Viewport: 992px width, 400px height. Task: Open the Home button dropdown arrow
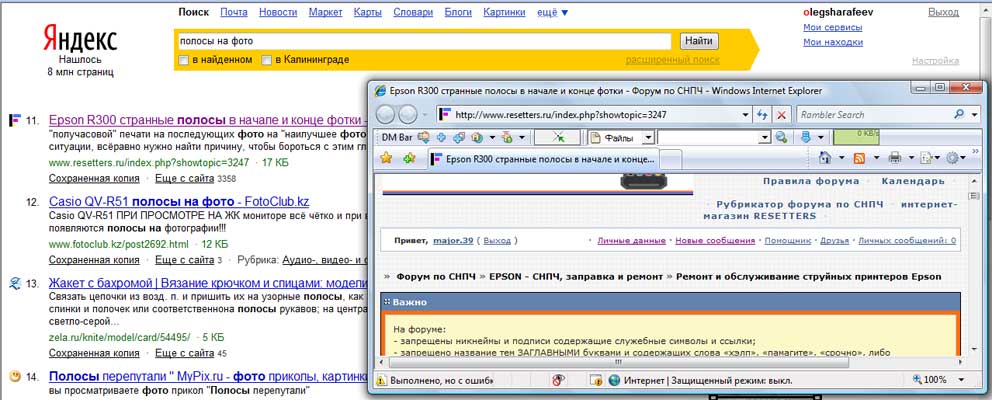point(842,158)
